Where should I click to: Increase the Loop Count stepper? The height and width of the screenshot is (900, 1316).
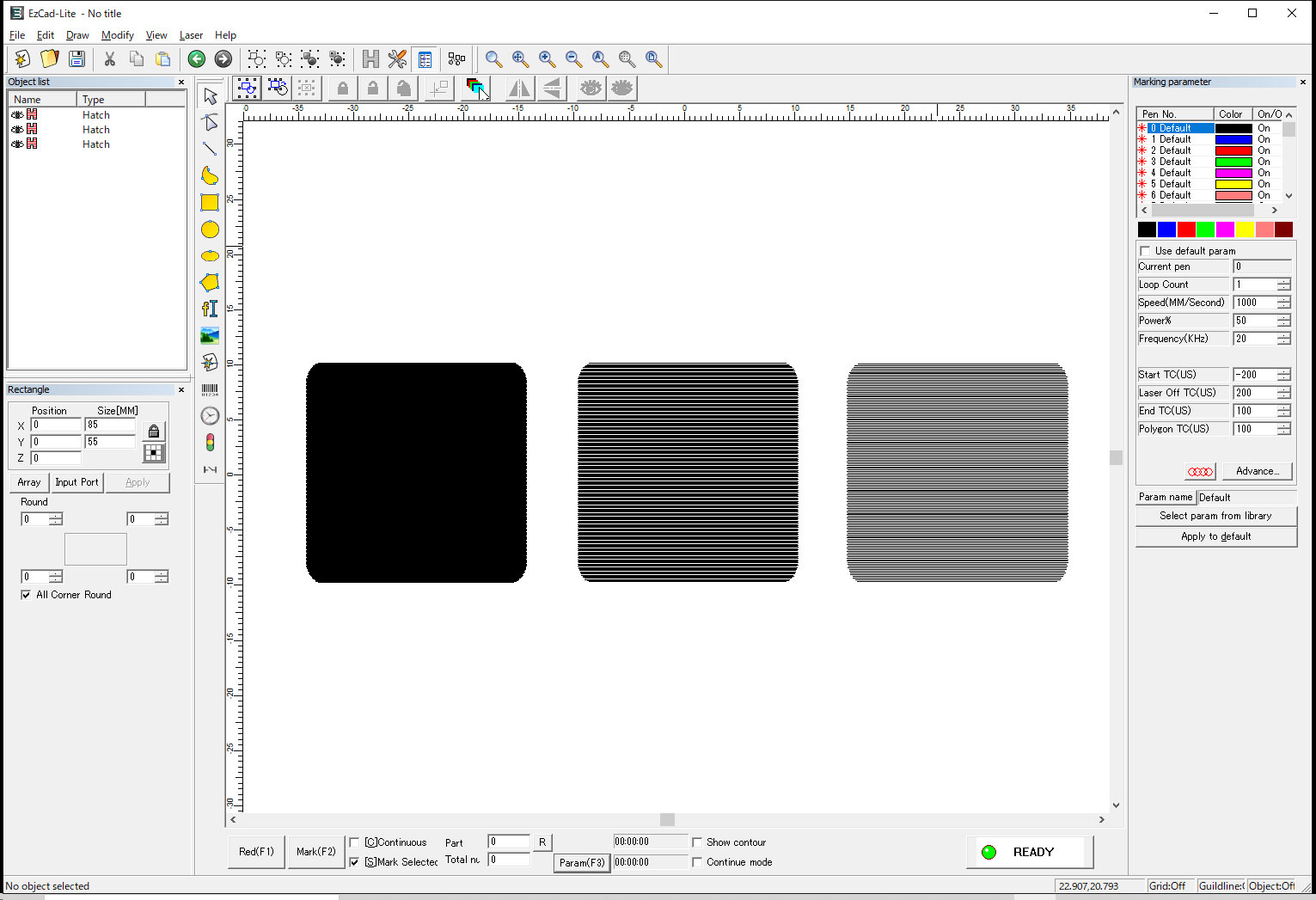tap(1283, 281)
